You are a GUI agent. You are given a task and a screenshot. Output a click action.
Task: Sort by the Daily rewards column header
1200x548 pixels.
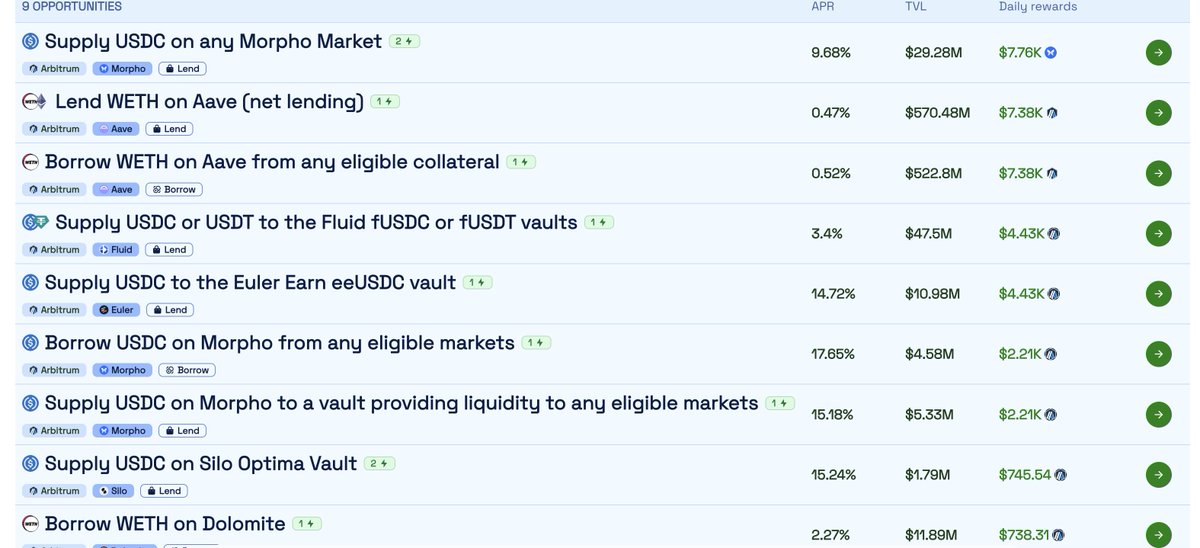(1038, 7)
